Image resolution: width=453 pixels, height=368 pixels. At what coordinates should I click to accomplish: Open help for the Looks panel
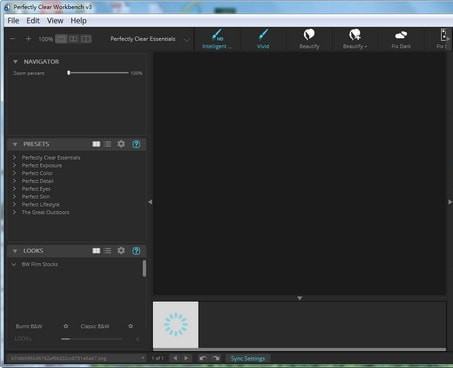pyautogui.click(x=136, y=251)
